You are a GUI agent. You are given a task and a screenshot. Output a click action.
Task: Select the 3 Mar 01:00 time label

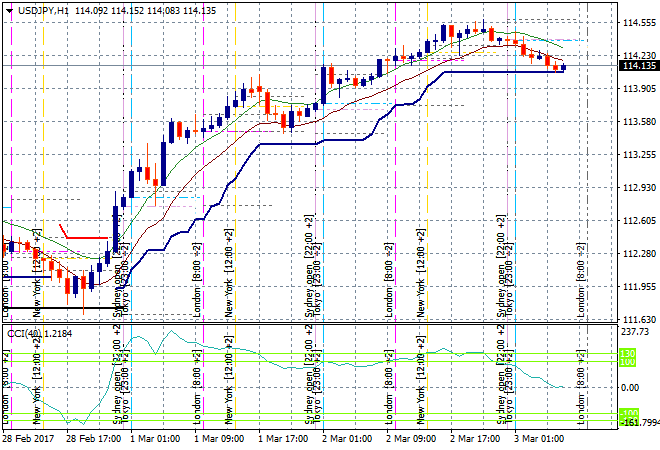541,439
